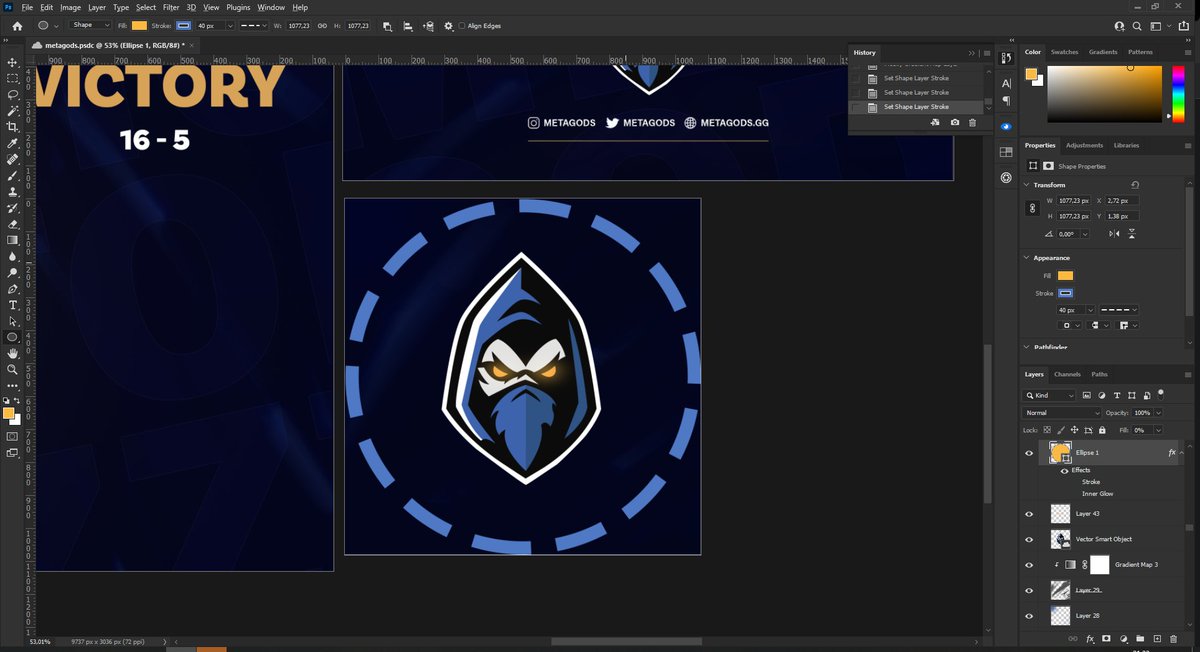This screenshot has width=1200, height=652.
Task: Select the Eyedropper tool
Action: coord(12,143)
